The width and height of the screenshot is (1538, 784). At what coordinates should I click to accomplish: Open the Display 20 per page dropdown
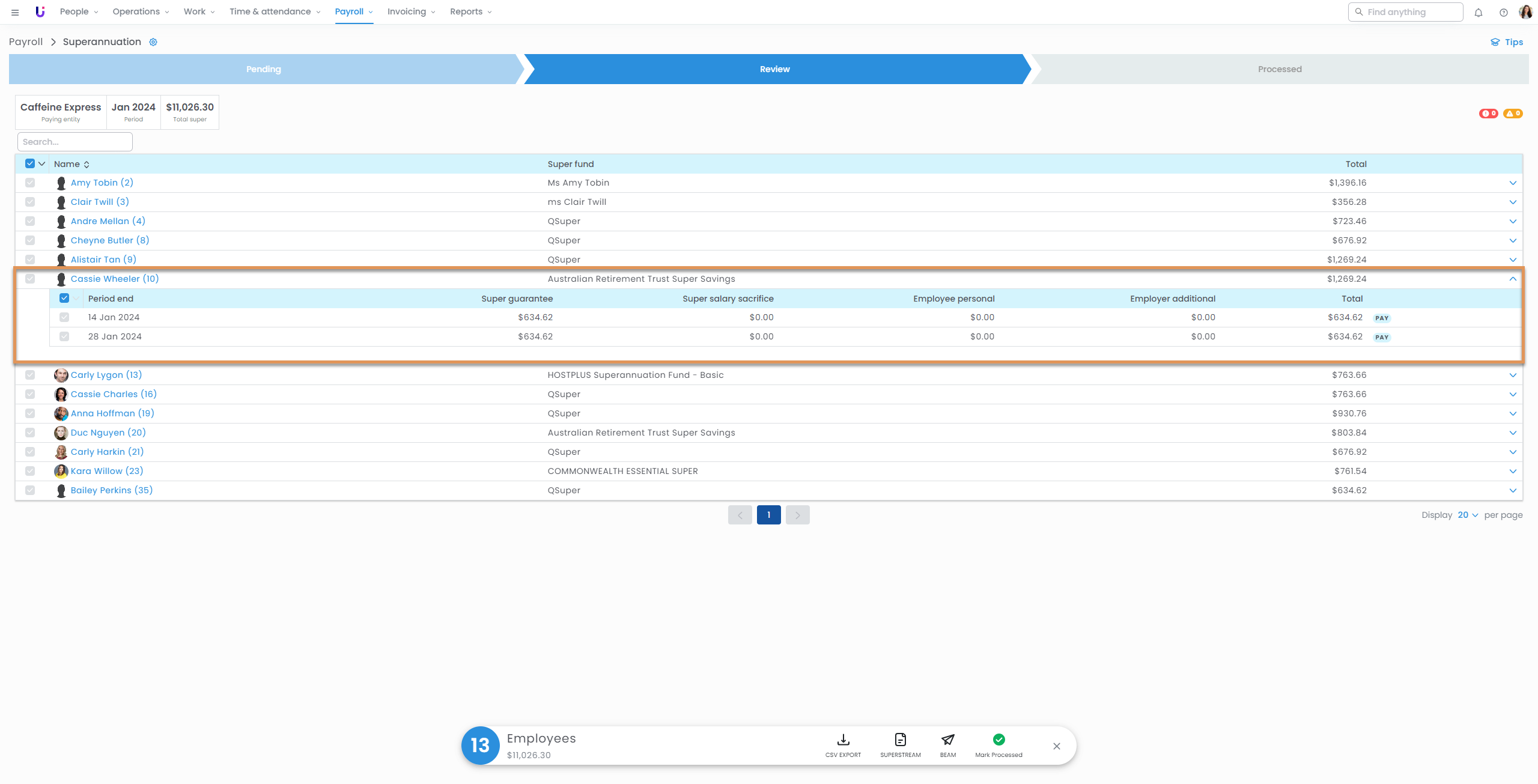(1467, 515)
